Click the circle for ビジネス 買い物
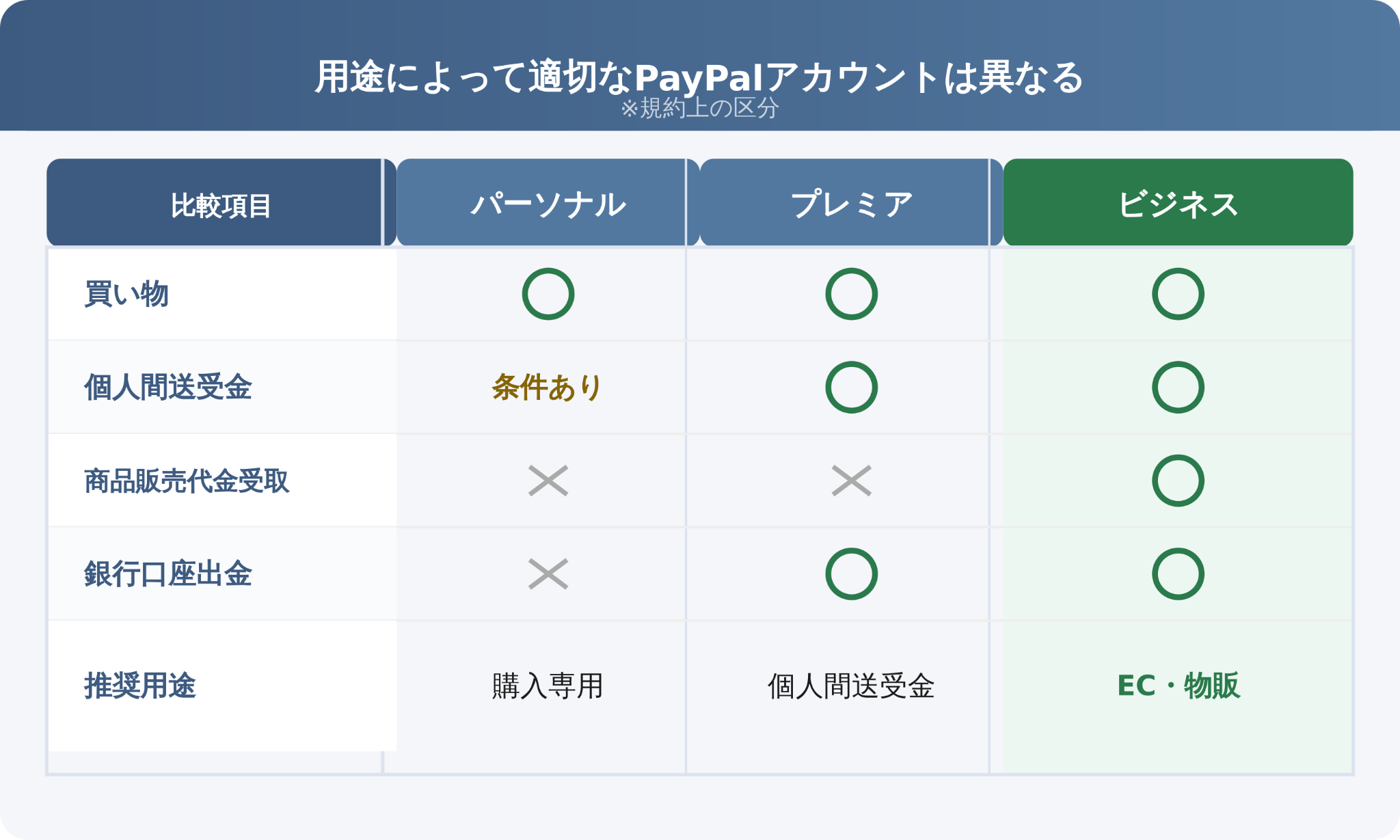The height and width of the screenshot is (840, 1400). click(1178, 294)
